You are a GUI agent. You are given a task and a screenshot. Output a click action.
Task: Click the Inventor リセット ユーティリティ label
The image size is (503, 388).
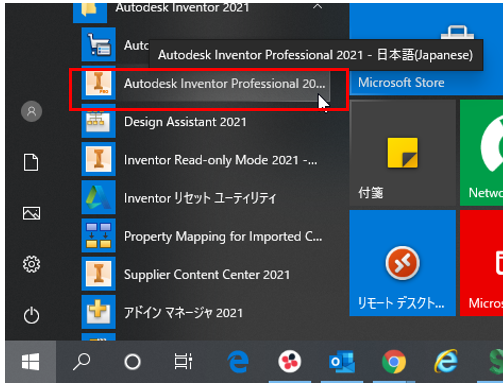pos(200,198)
